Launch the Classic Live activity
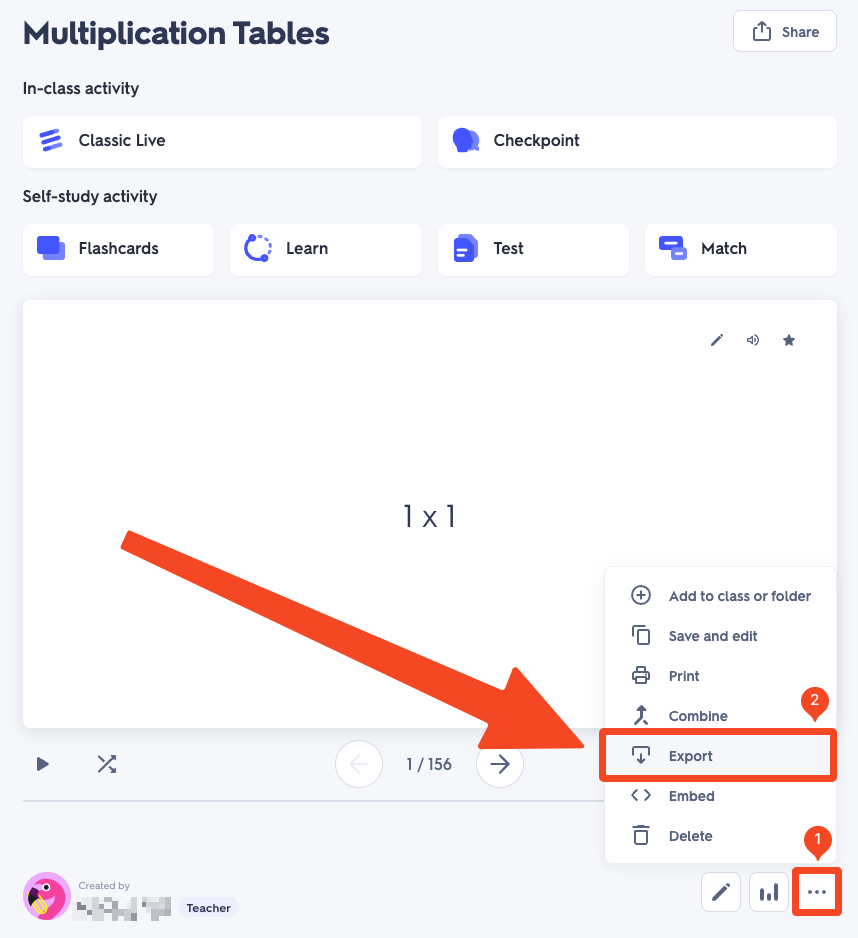Screen dimensions: 858x938 tap(223, 142)
